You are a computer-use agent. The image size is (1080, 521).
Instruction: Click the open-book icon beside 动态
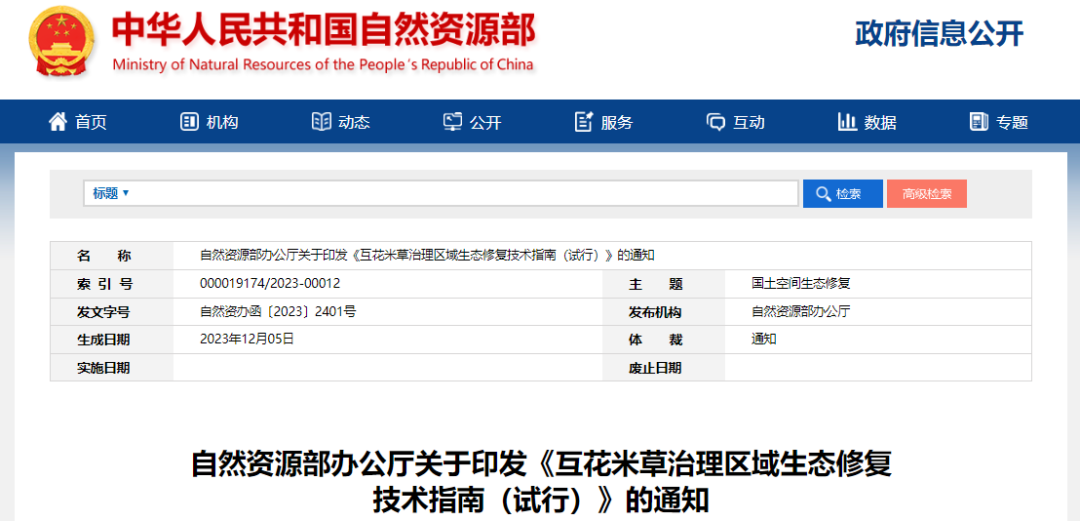point(321,122)
